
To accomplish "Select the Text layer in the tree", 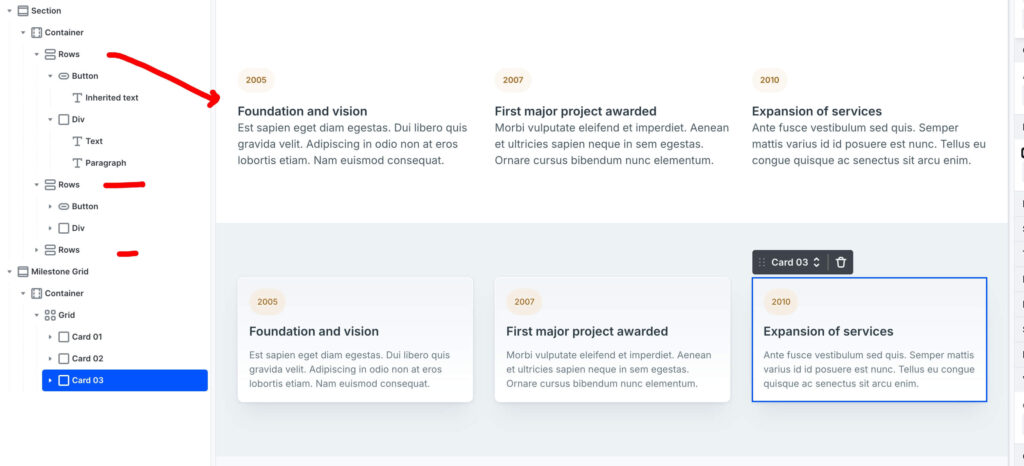I will pyautogui.click(x=94, y=141).
